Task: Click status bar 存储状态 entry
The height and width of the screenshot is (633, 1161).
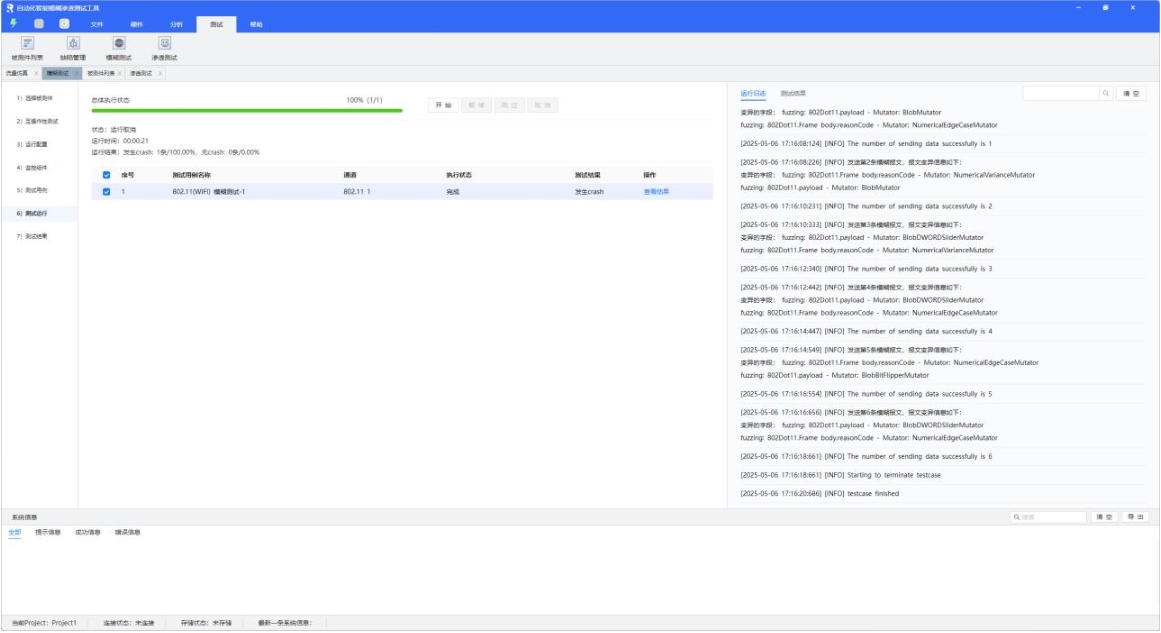Action: 207,623
